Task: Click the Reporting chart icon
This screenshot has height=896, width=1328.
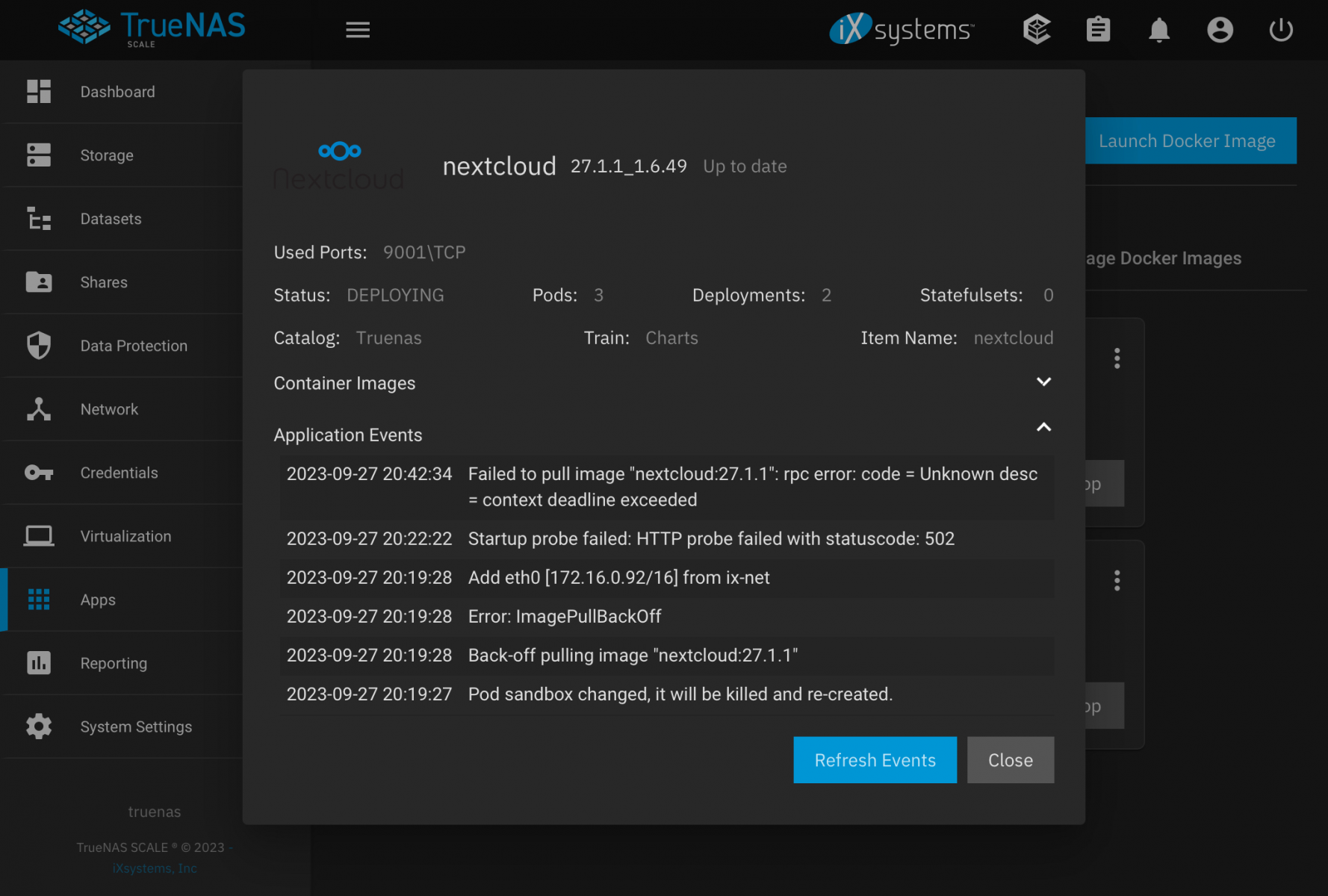Action: click(x=39, y=662)
